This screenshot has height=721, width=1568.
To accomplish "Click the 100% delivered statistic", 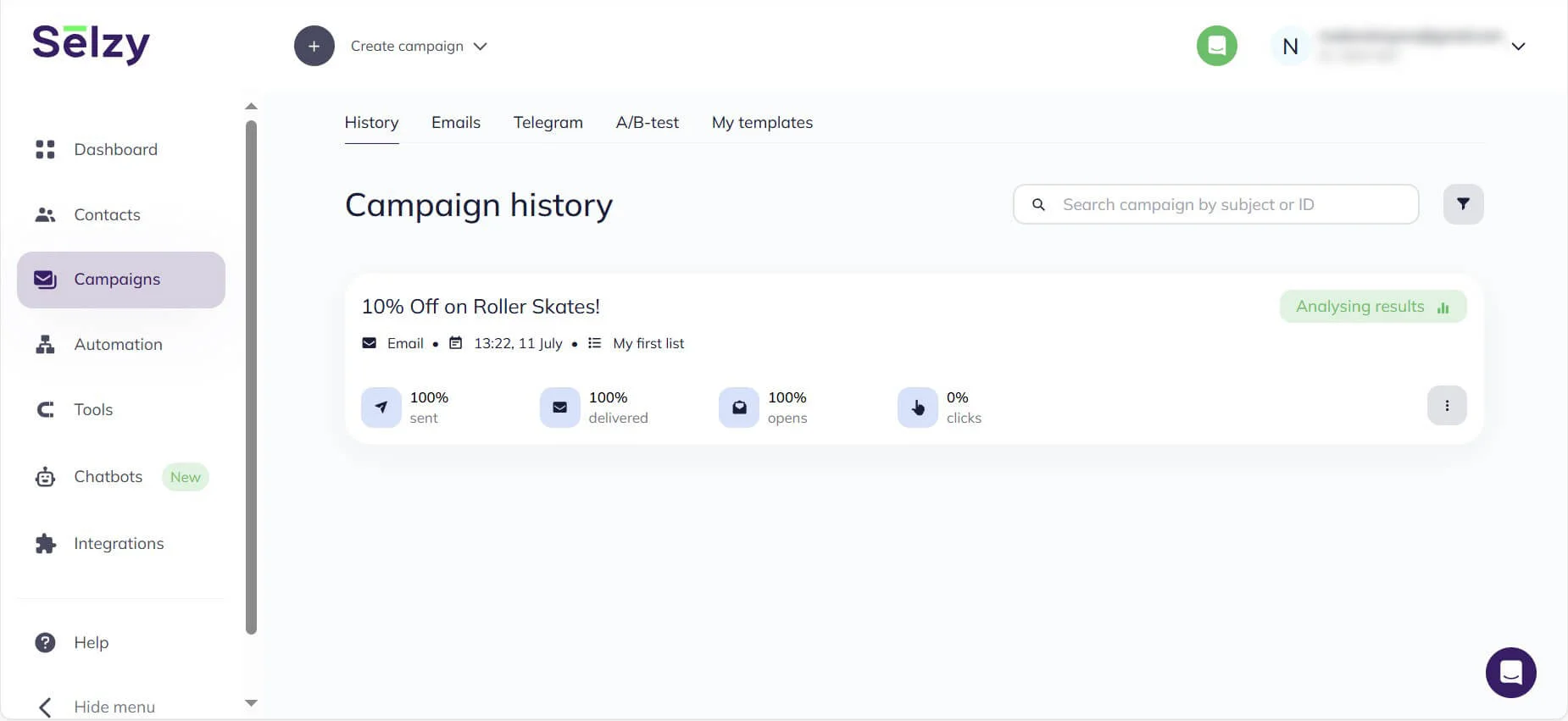I will [618, 408].
